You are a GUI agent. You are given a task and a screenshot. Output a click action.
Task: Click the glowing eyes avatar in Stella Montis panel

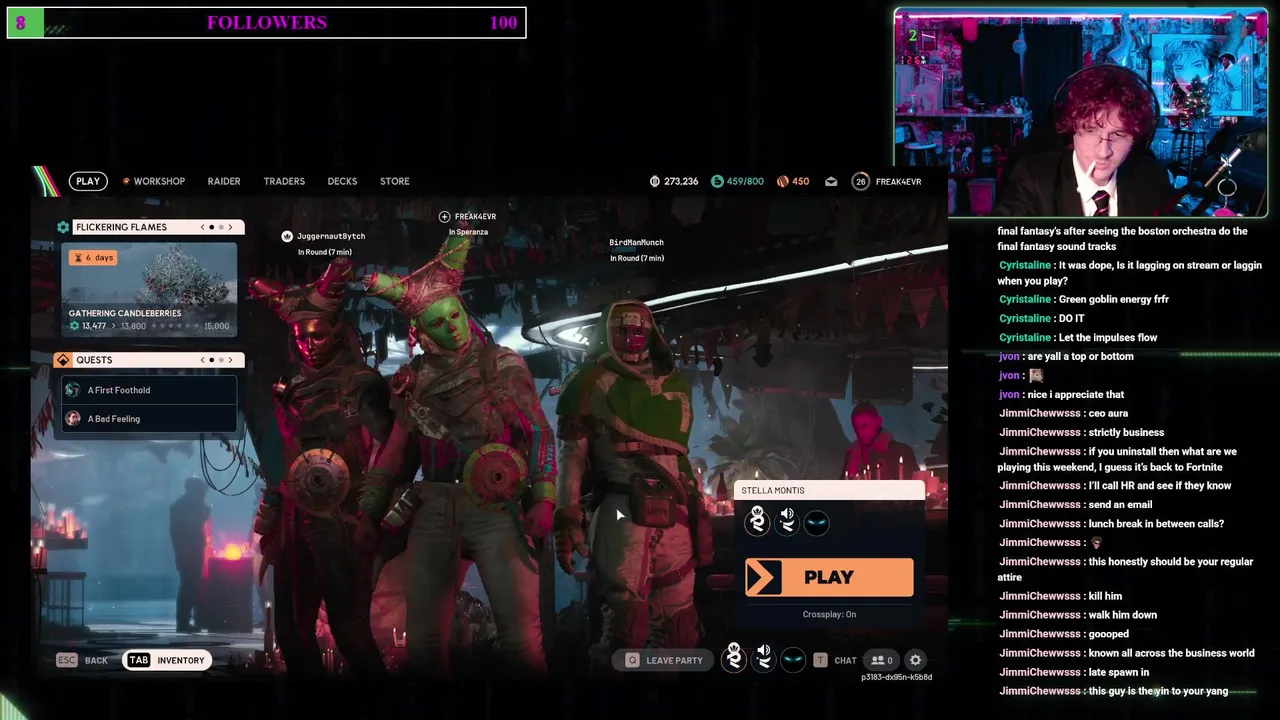pyautogui.click(x=817, y=522)
